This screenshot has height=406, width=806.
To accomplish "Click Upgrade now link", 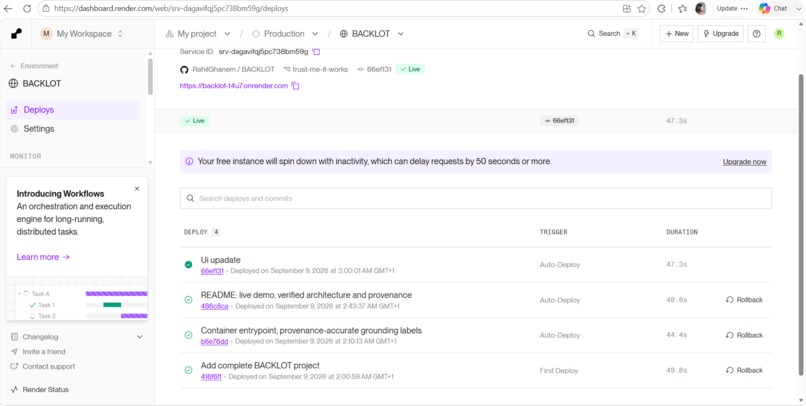I will (744, 162).
